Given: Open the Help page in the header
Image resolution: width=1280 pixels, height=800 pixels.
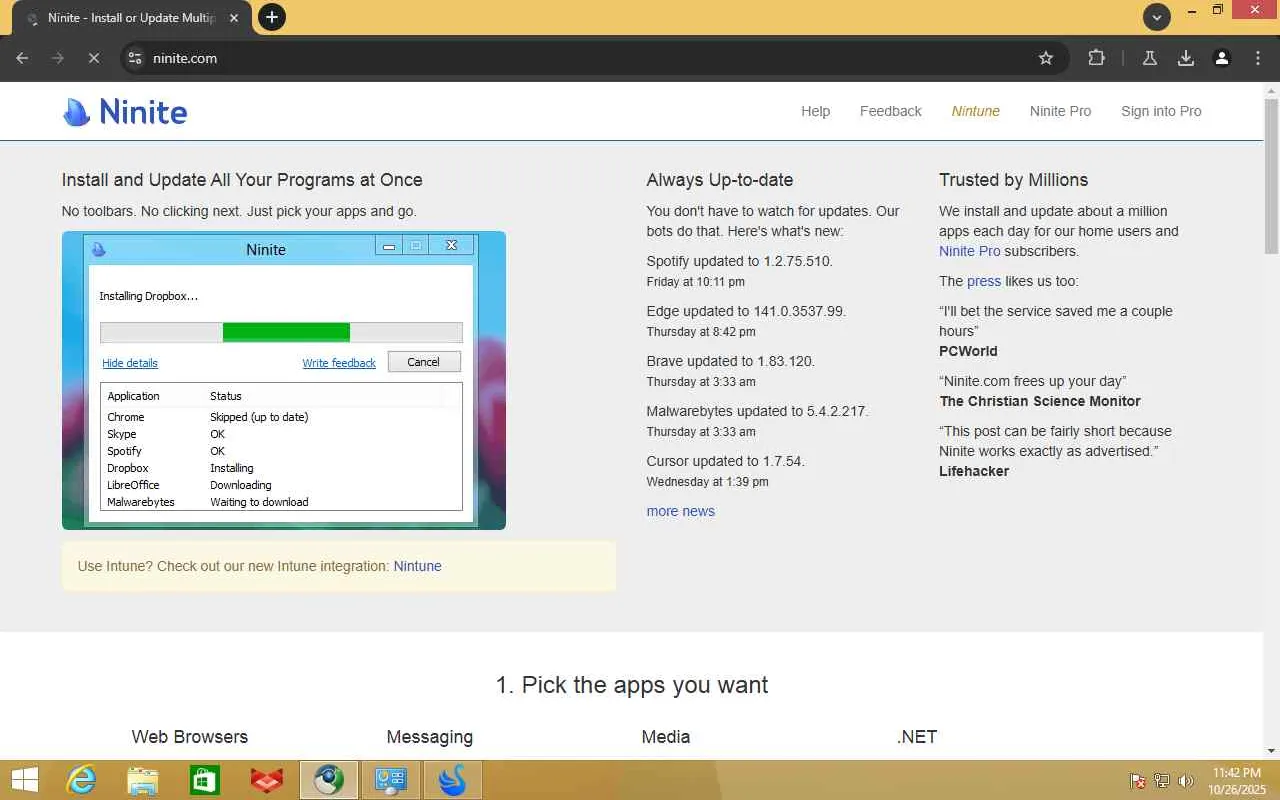Looking at the screenshot, I should click(x=815, y=111).
